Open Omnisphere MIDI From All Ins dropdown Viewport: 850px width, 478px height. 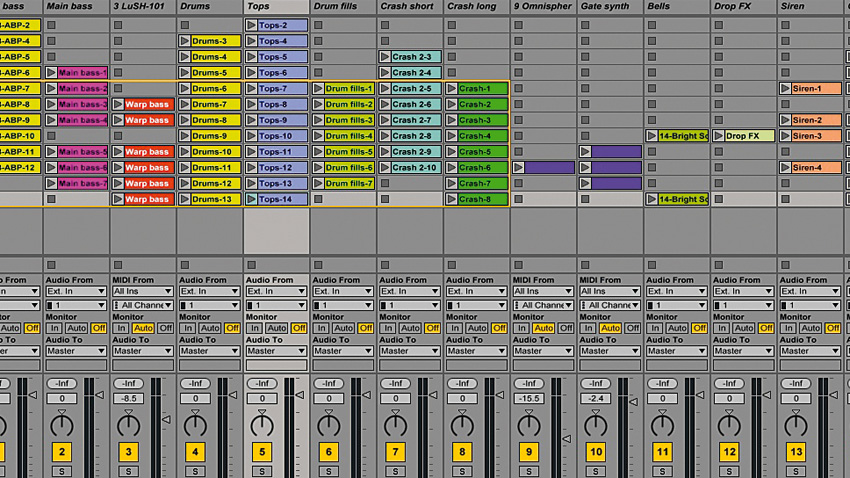tap(543, 291)
